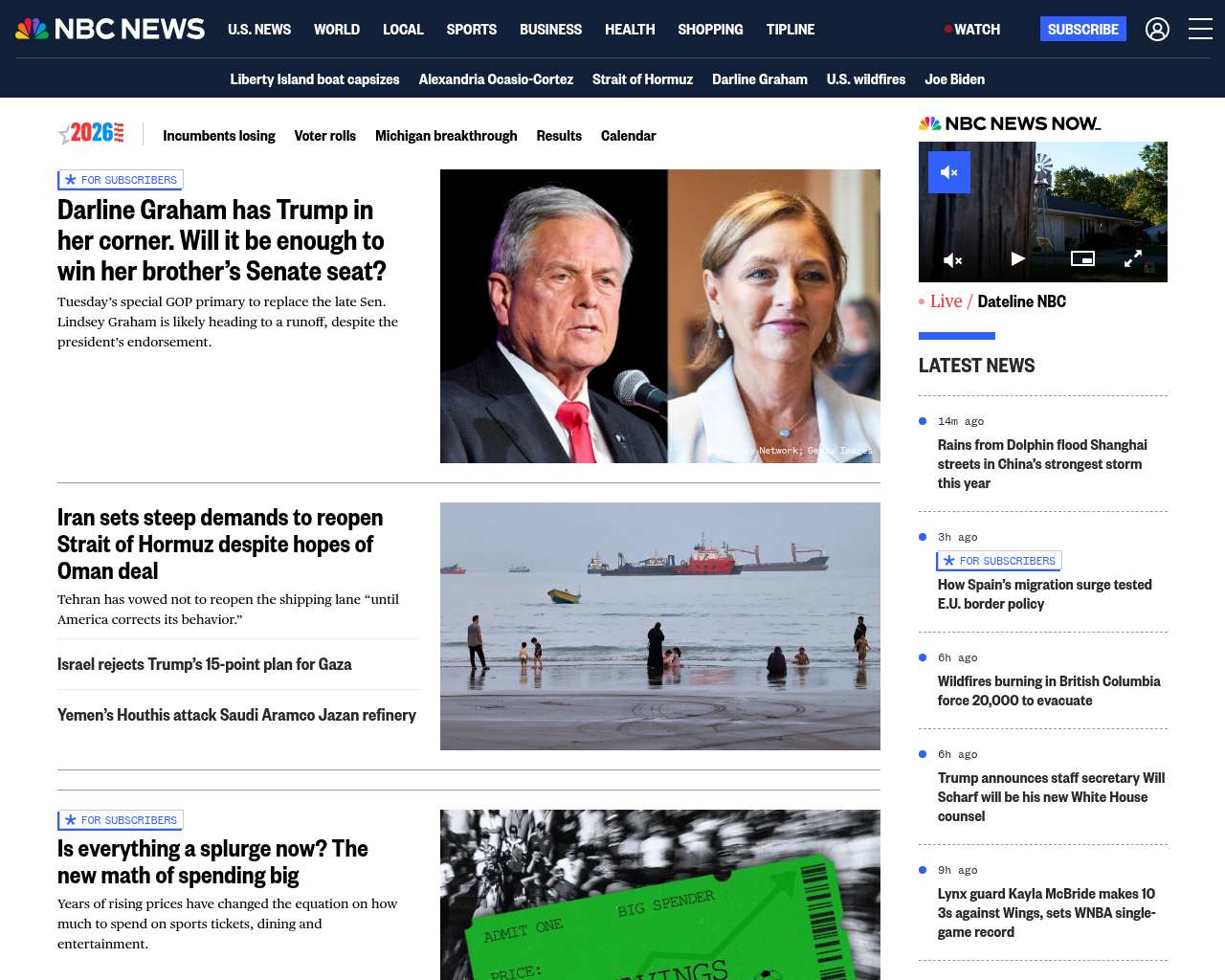Read Iran Strait of Hormuz demands headline
The height and width of the screenshot is (980, 1225).
(x=220, y=544)
